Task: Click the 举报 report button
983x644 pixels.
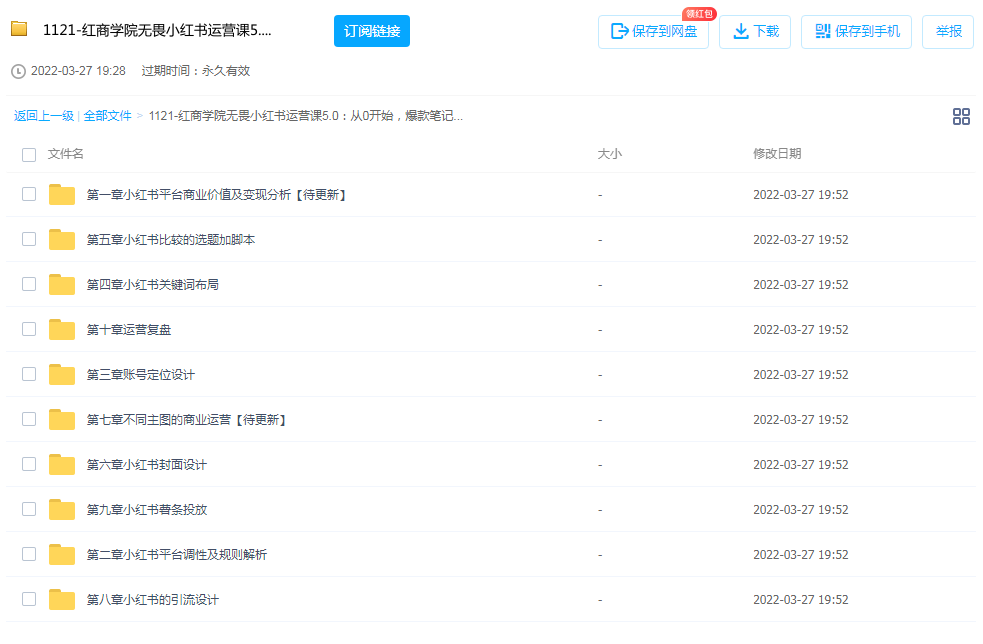Action: tap(948, 31)
